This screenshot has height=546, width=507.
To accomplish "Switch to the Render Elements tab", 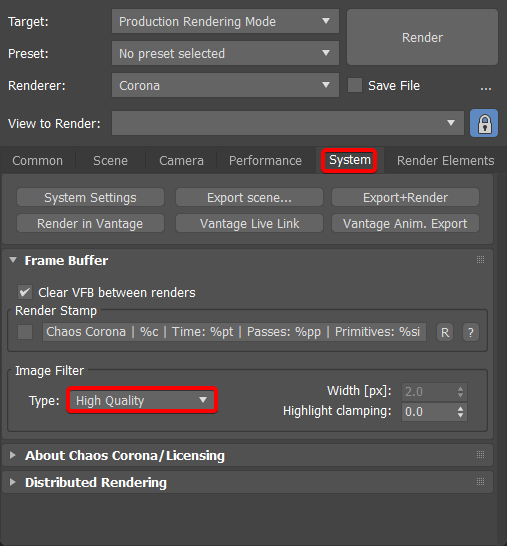I will coord(445,161).
